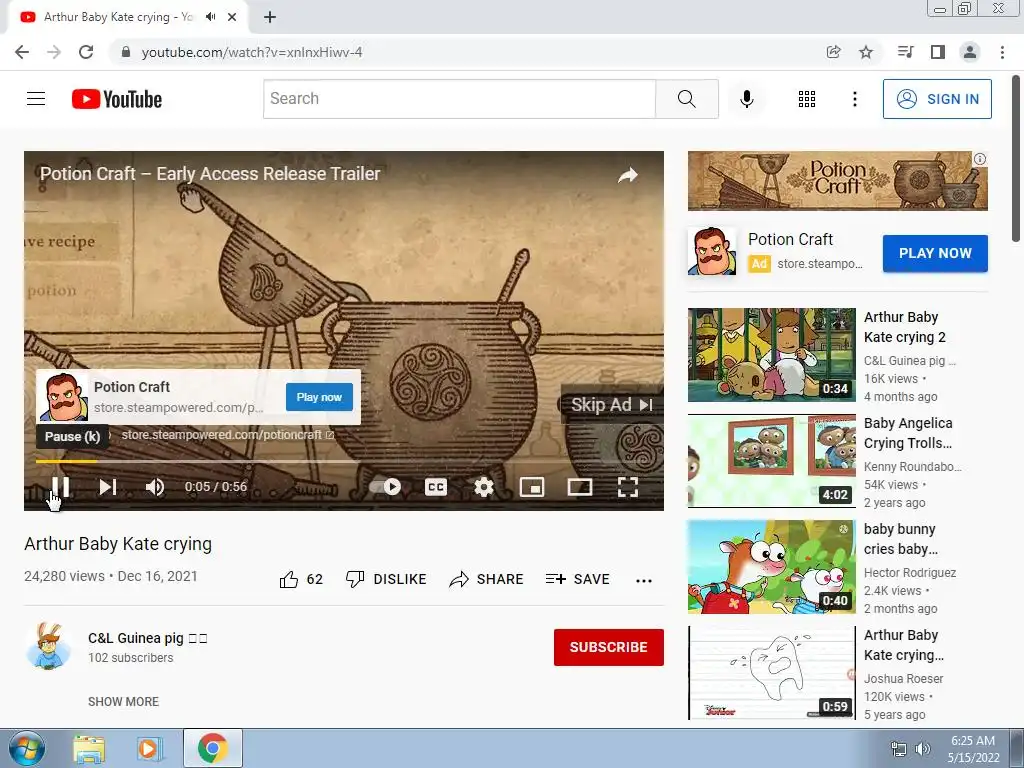Pause the video with the pause button

[x=60, y=487]
